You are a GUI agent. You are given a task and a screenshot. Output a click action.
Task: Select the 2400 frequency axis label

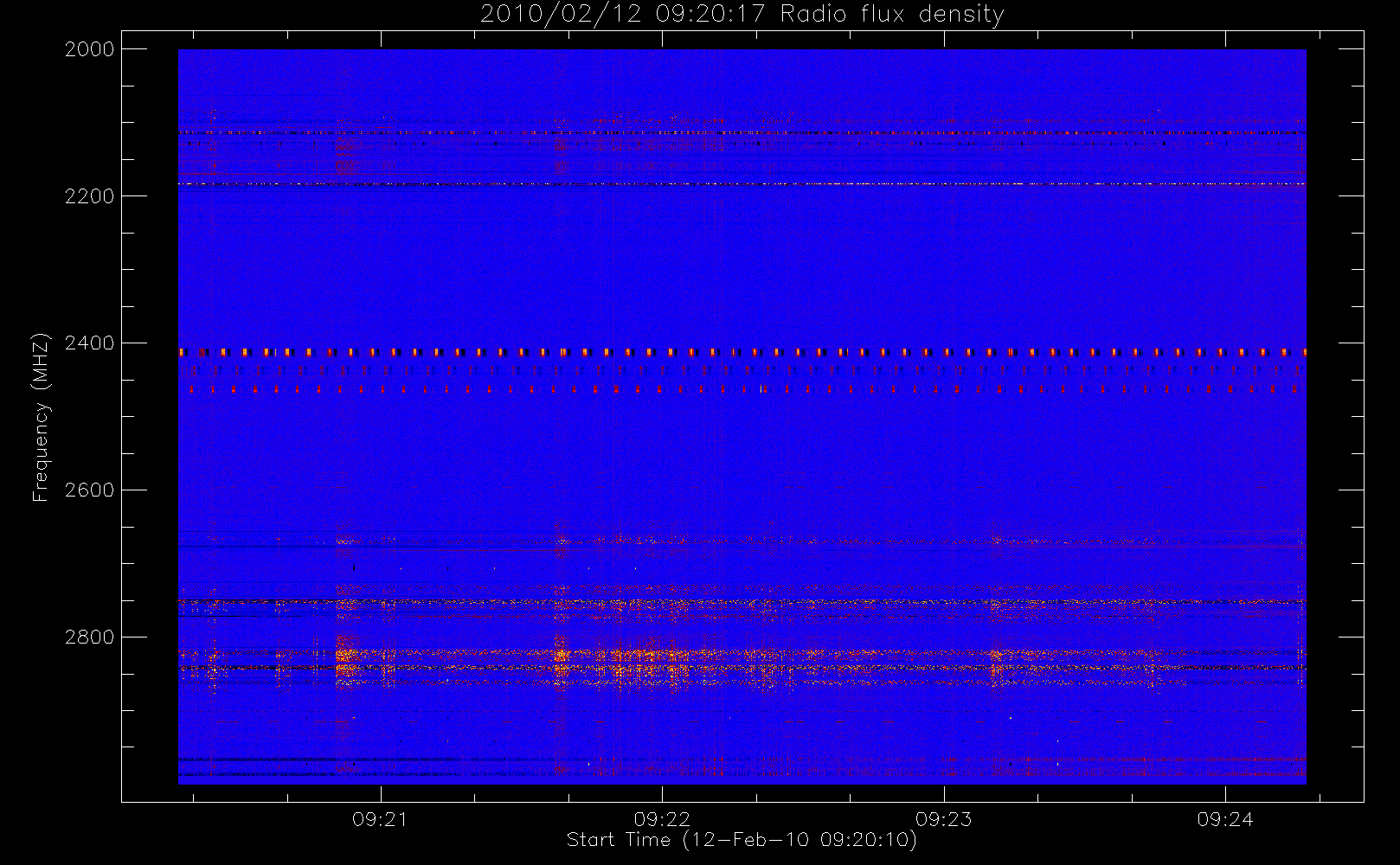90,343
